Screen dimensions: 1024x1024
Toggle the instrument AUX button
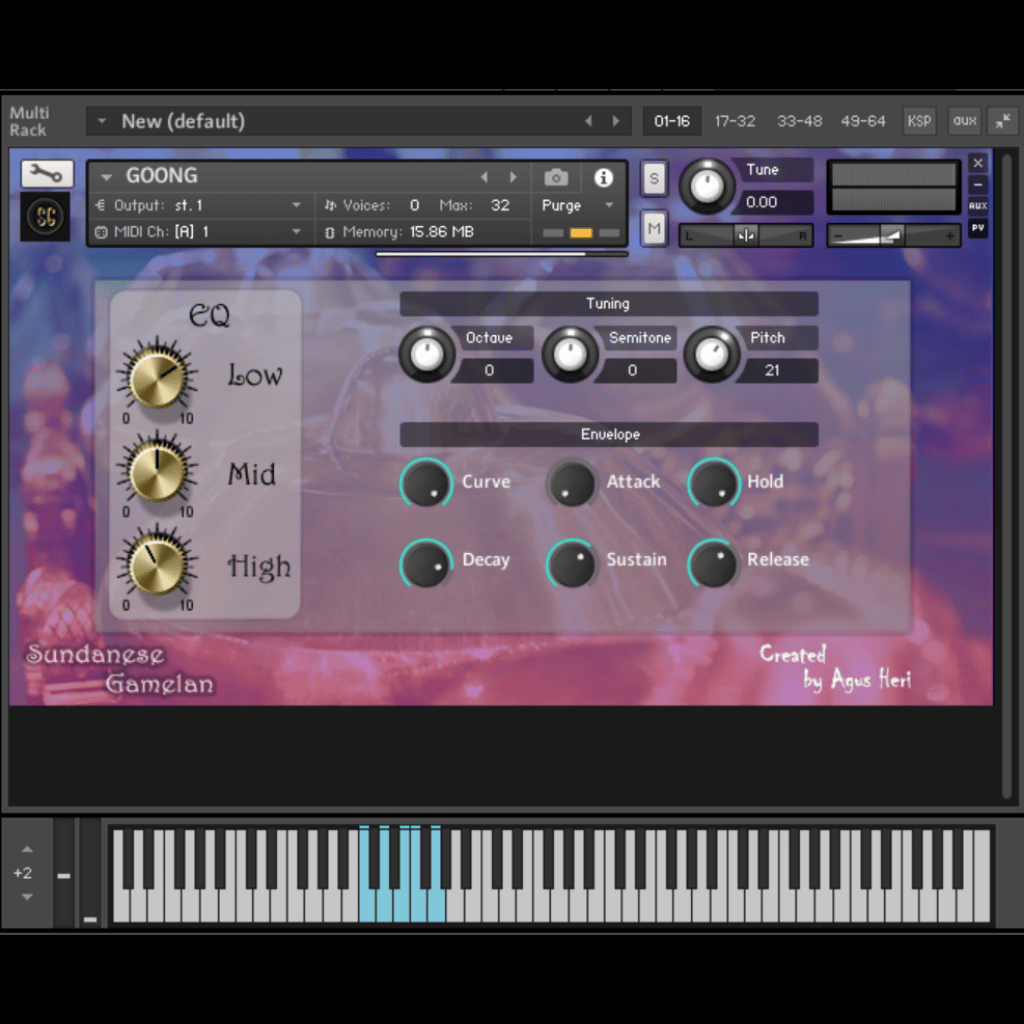tap(978, 206)
